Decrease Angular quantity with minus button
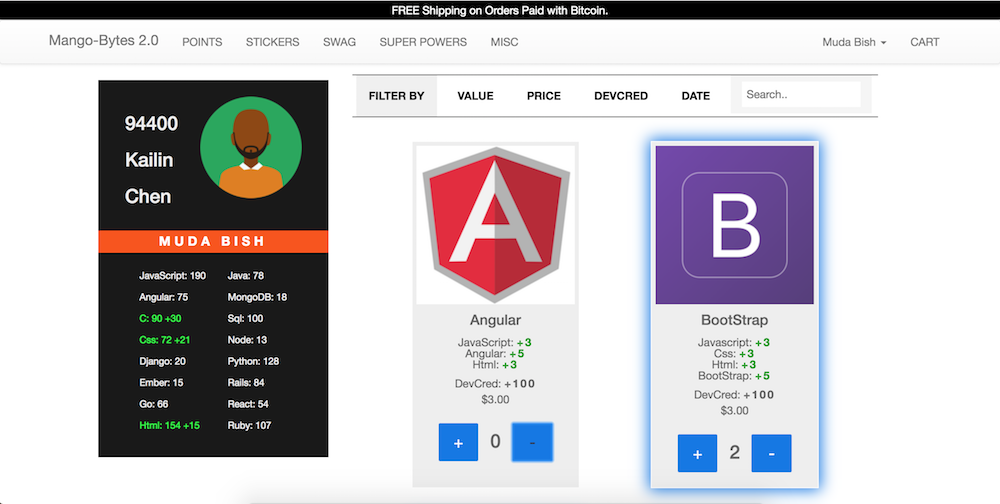The width and height of the screenshot is (1000, 504). pos(532,442)
